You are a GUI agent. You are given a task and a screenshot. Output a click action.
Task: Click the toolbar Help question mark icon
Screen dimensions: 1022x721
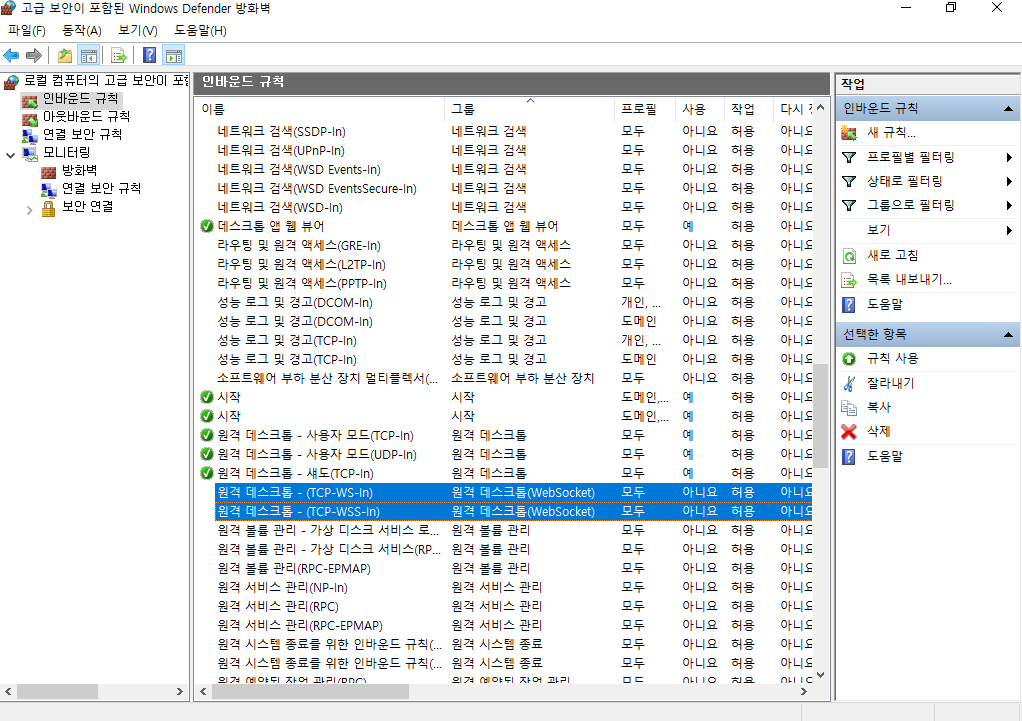pyautogui.click(x=149, y=55)
